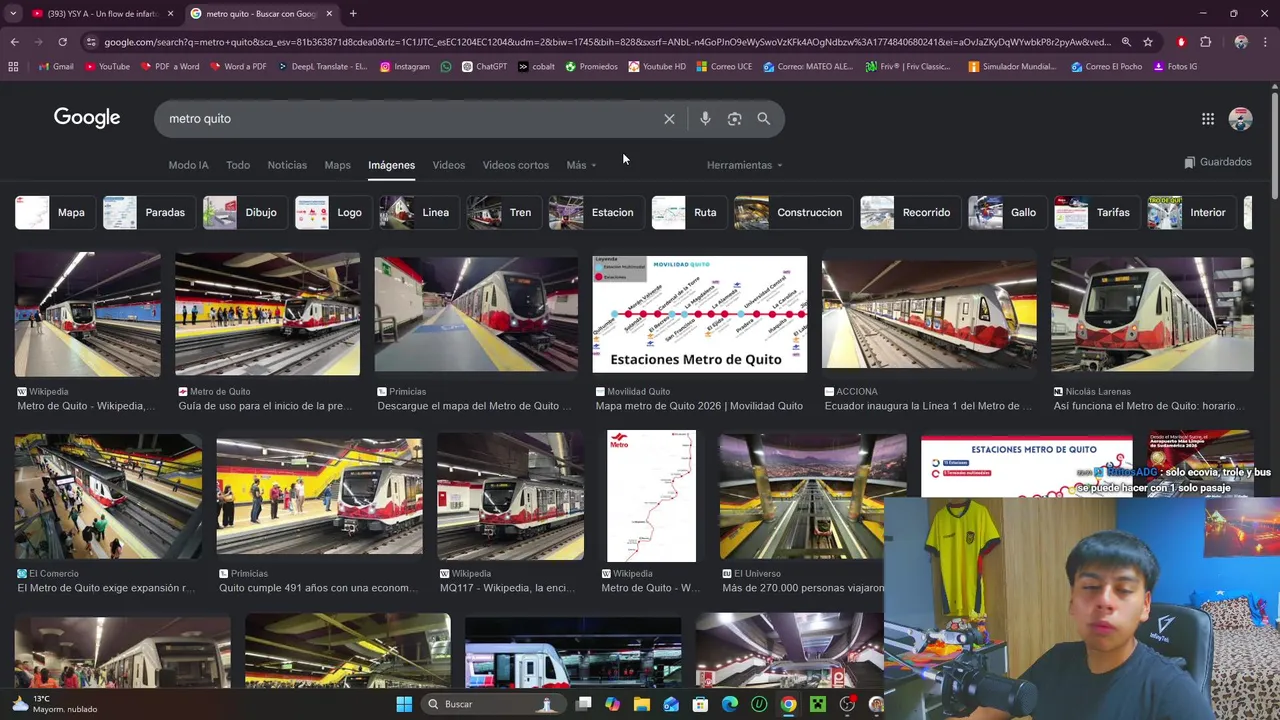
Task: Submit search with the magnifying glass icon
Action: tap(763, 119)
